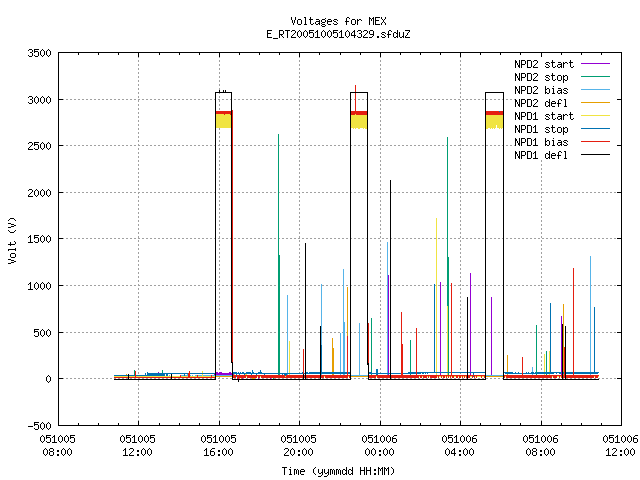
Task: Click y-axis tick label 3000
Action: [x=39, y=100]
